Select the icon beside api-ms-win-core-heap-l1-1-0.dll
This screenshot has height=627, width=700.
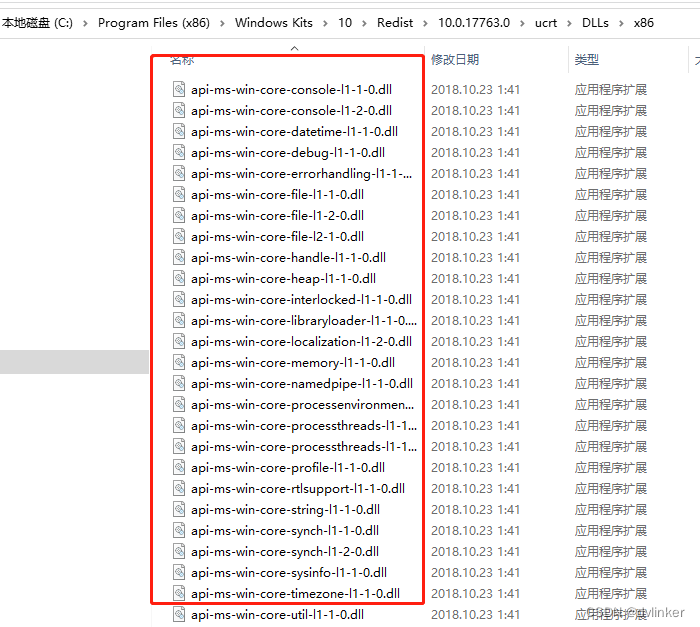(x=179, y=278)
